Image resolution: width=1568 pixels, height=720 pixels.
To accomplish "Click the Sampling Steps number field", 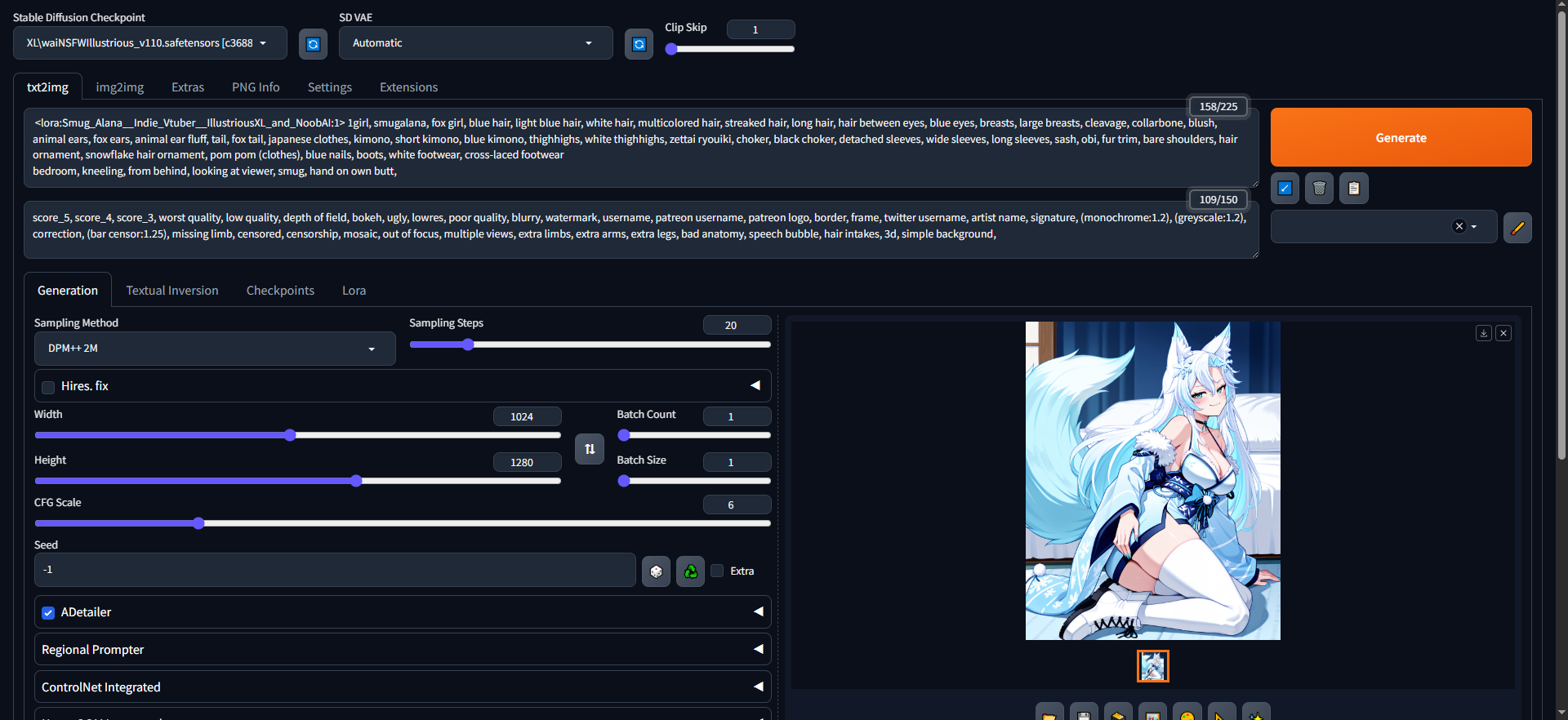I will click(x=737, y=325).
